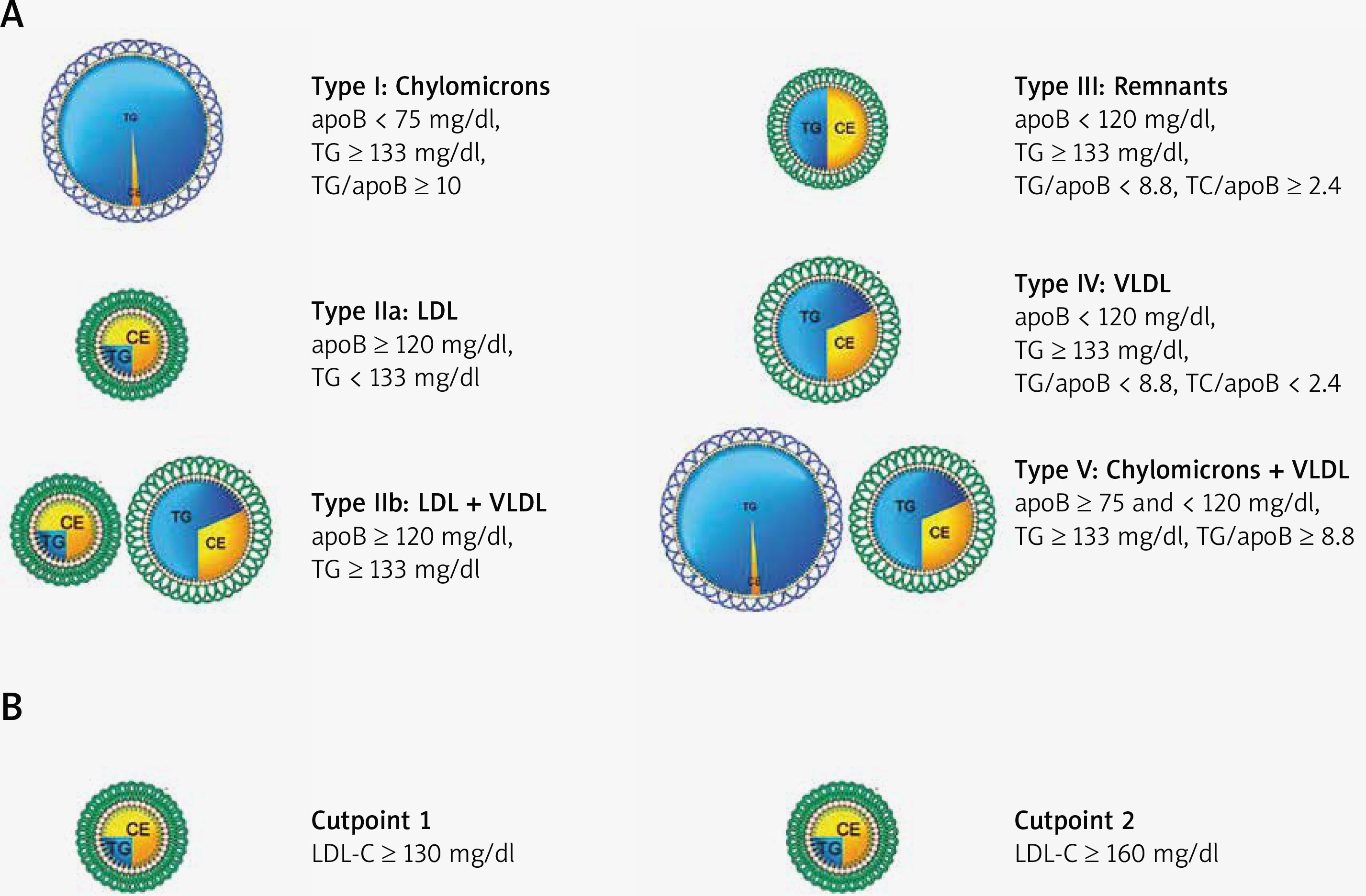Click the "Type IIb: LDL + VLDL" heading
The height and width of the screenshot is (896, 1366).
[429, 503]
